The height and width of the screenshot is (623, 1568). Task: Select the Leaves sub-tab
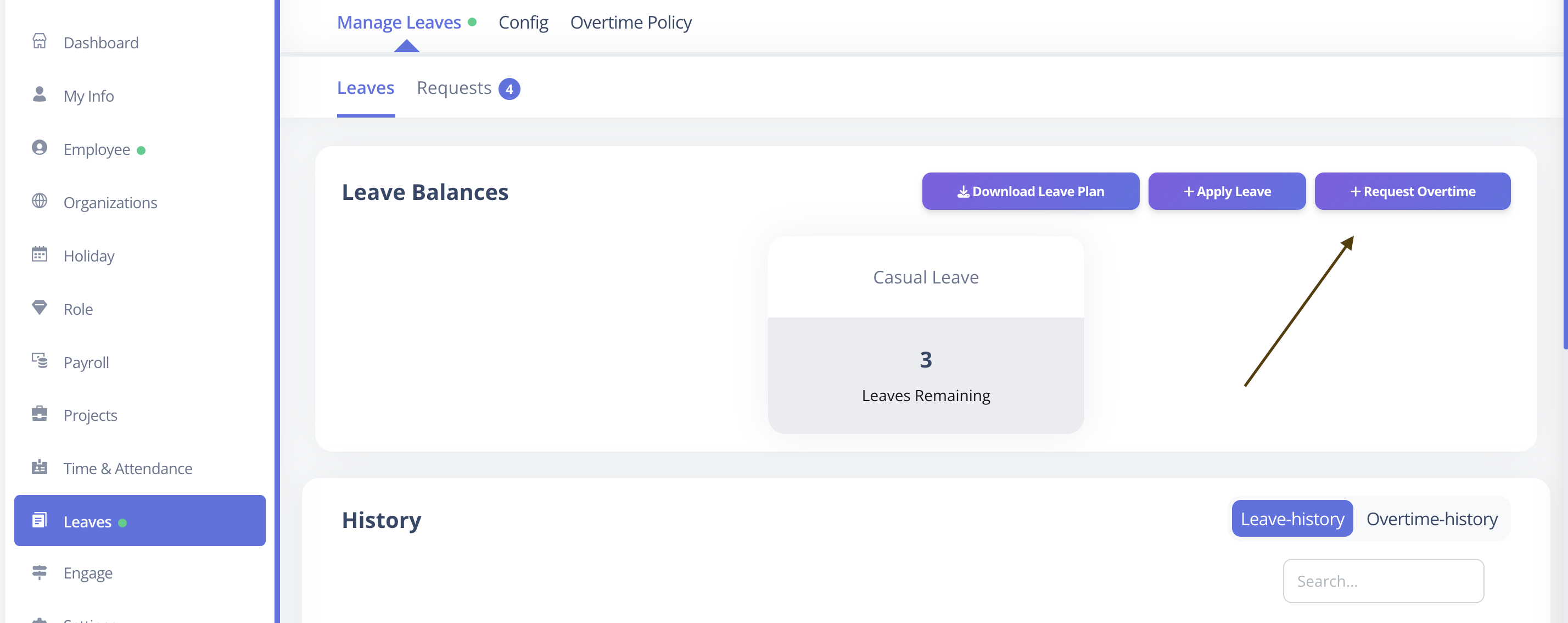(366, 88)
